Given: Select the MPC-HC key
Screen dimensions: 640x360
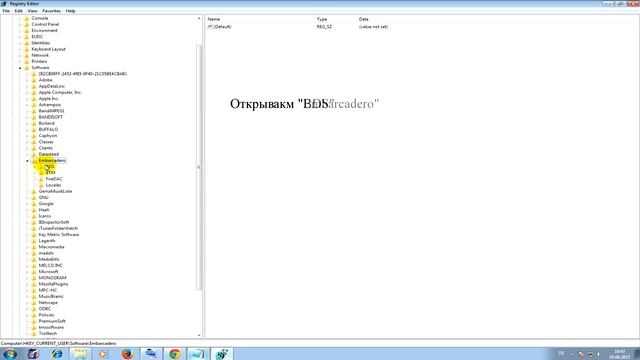Looking at the screenshot, I should click(48, 290).
